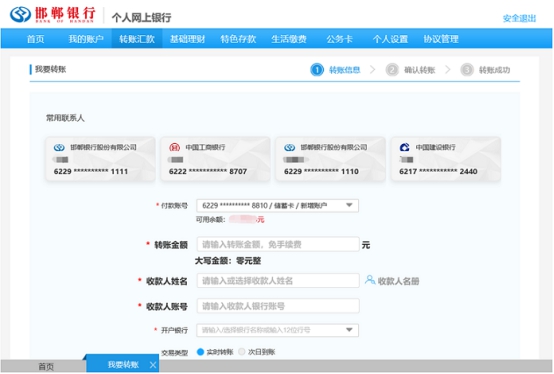554x374 pixels.
Task: Click the 收款人账号 input field
Action: (x=278, y=306)
